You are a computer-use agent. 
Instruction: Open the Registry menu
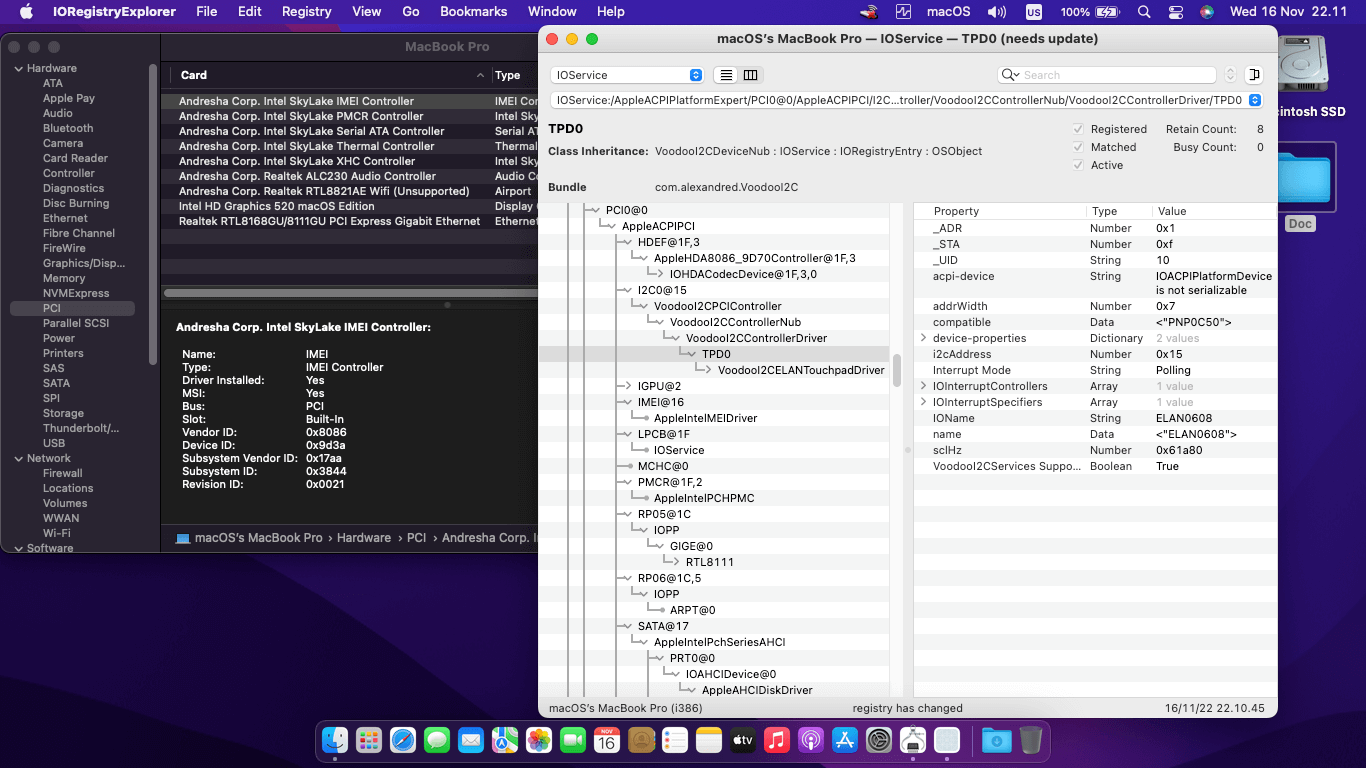pos(306,12)
